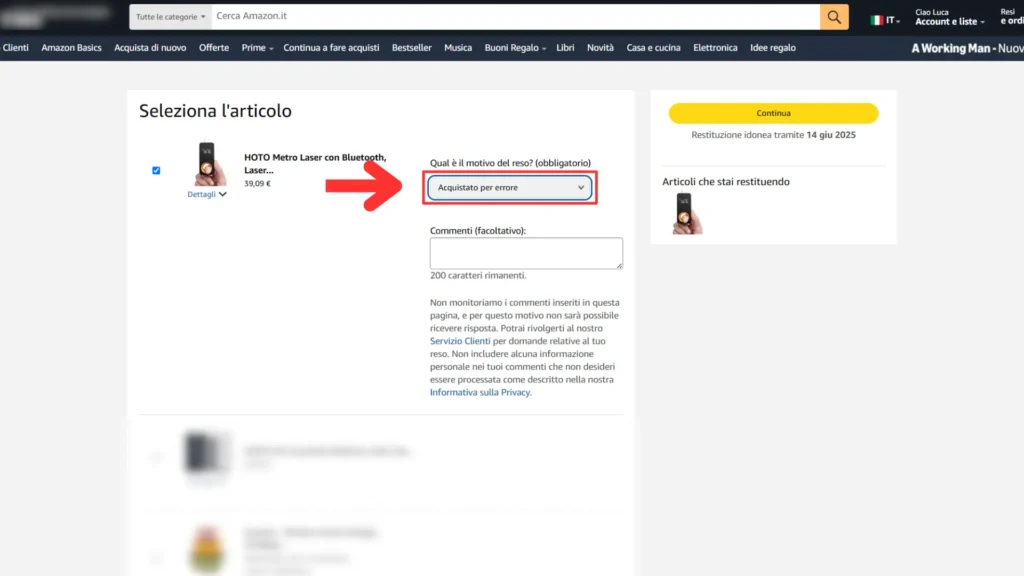Open the Account e liste menu
The image size is (1024, 576).
coord(950,17)
